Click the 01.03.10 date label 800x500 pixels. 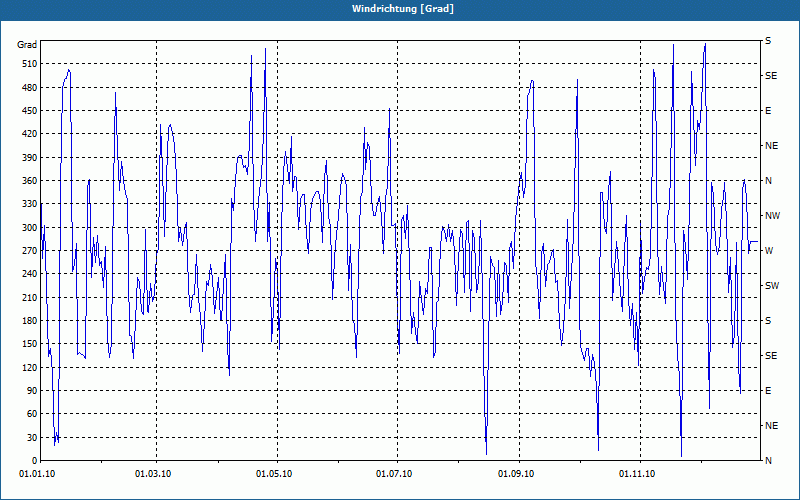pos(153,474)
